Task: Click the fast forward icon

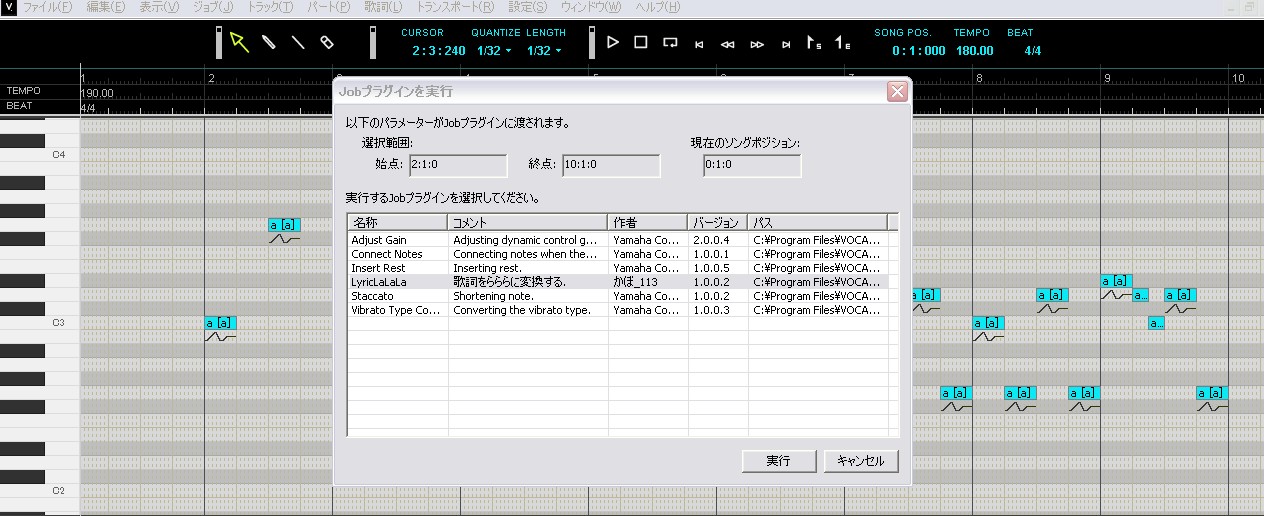Action: click(x=757, y=44)
